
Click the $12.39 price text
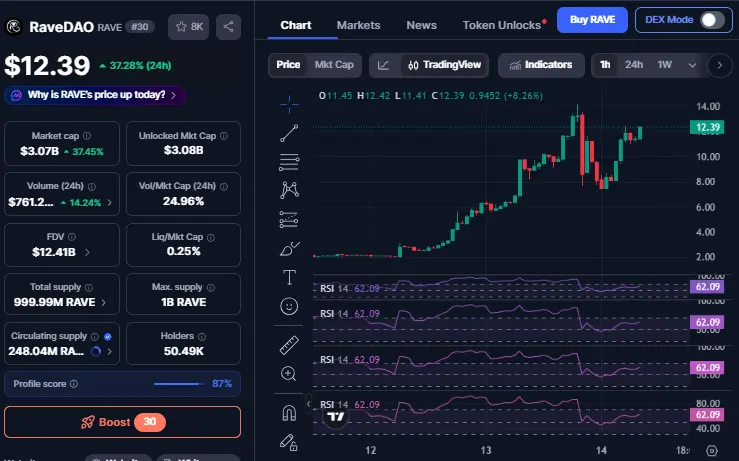[47, 66]
